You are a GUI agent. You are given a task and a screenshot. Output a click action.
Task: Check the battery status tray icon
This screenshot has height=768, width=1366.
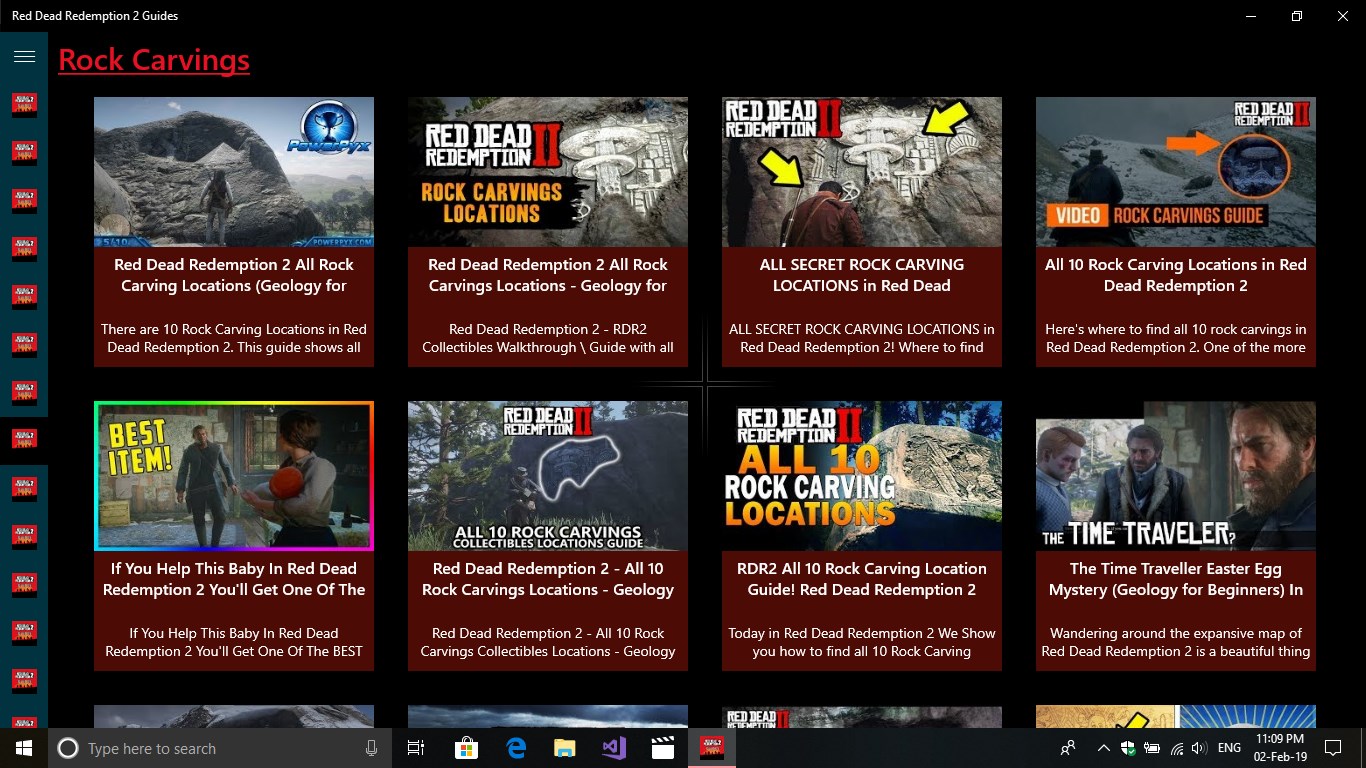[x=1152, y=748]
